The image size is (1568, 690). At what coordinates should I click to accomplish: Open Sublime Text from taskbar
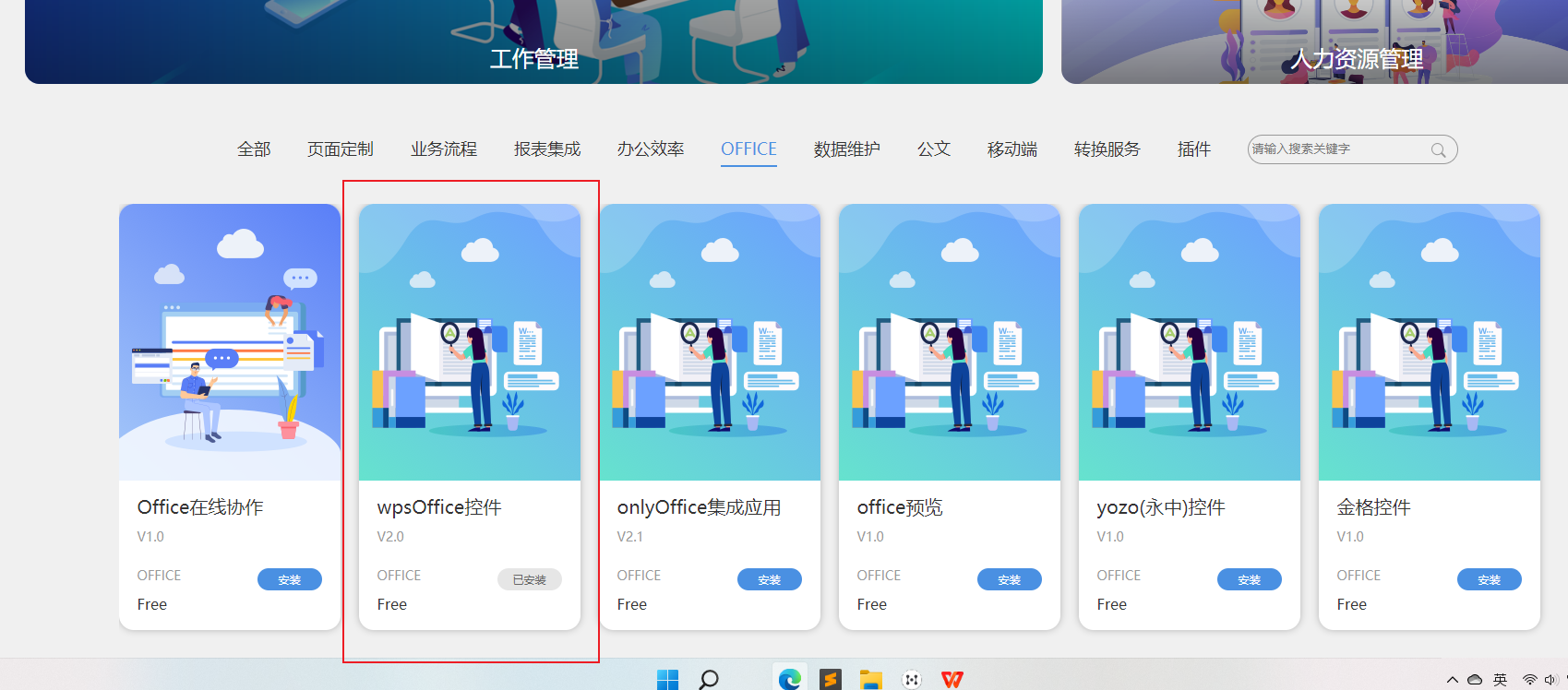coord(831,680)
